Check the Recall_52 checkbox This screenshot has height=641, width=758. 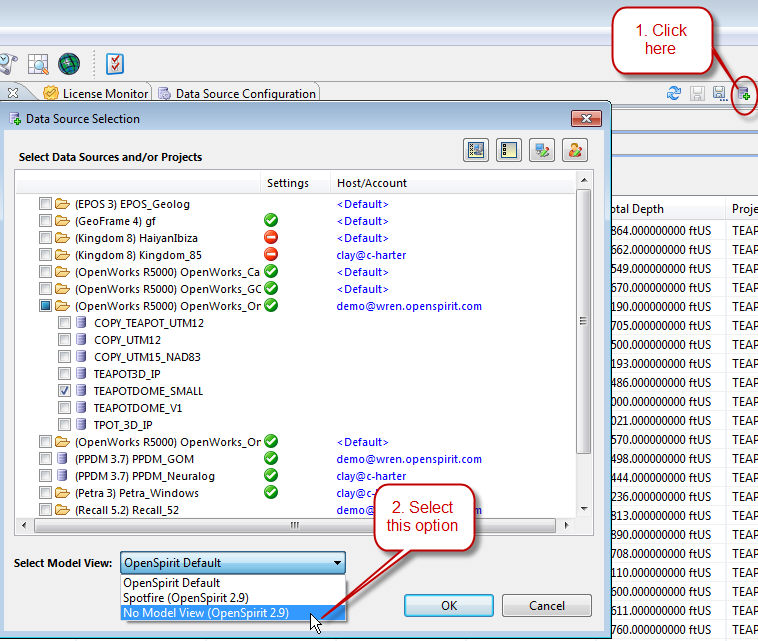click(x=45, y=510)
